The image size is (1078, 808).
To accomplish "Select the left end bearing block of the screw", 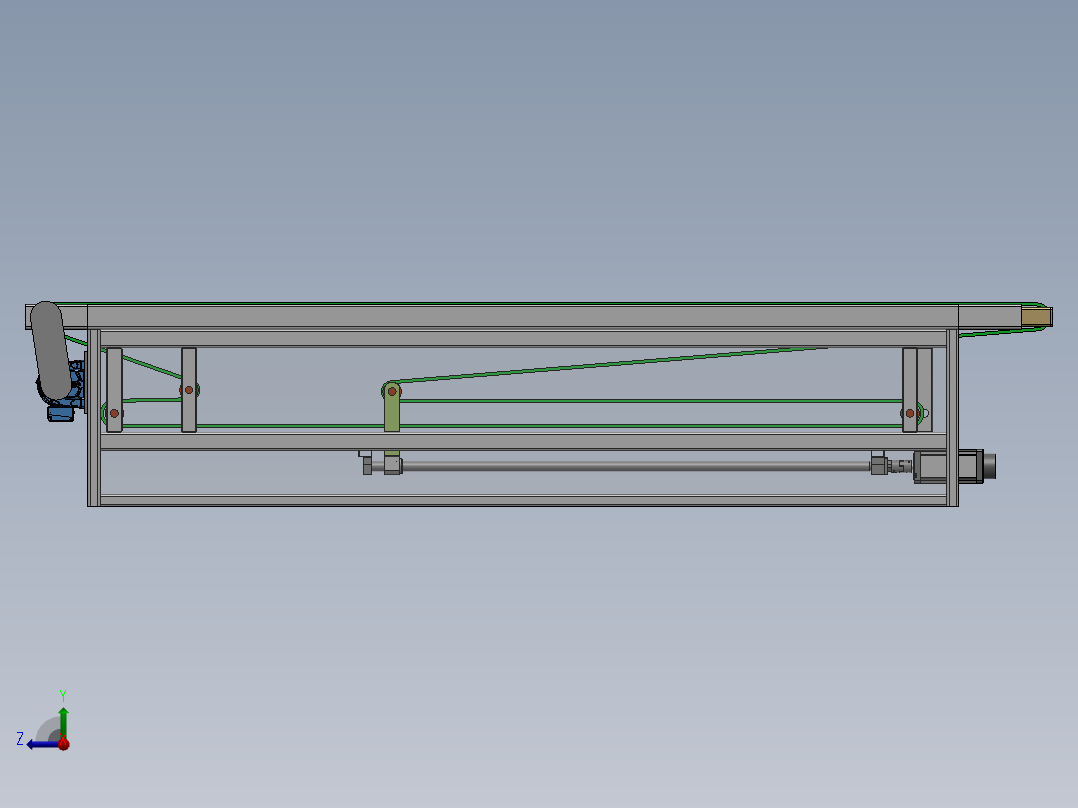I will coord(367,464).
